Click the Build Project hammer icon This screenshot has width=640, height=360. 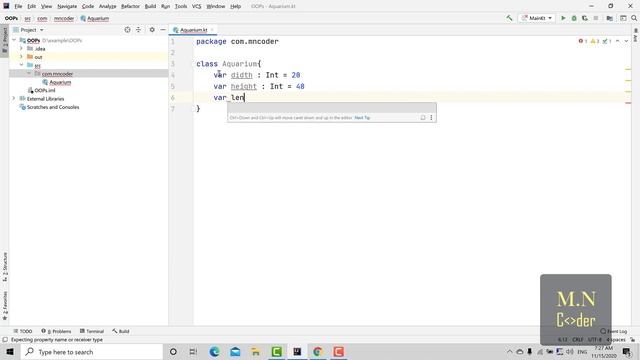coord(509,18)
